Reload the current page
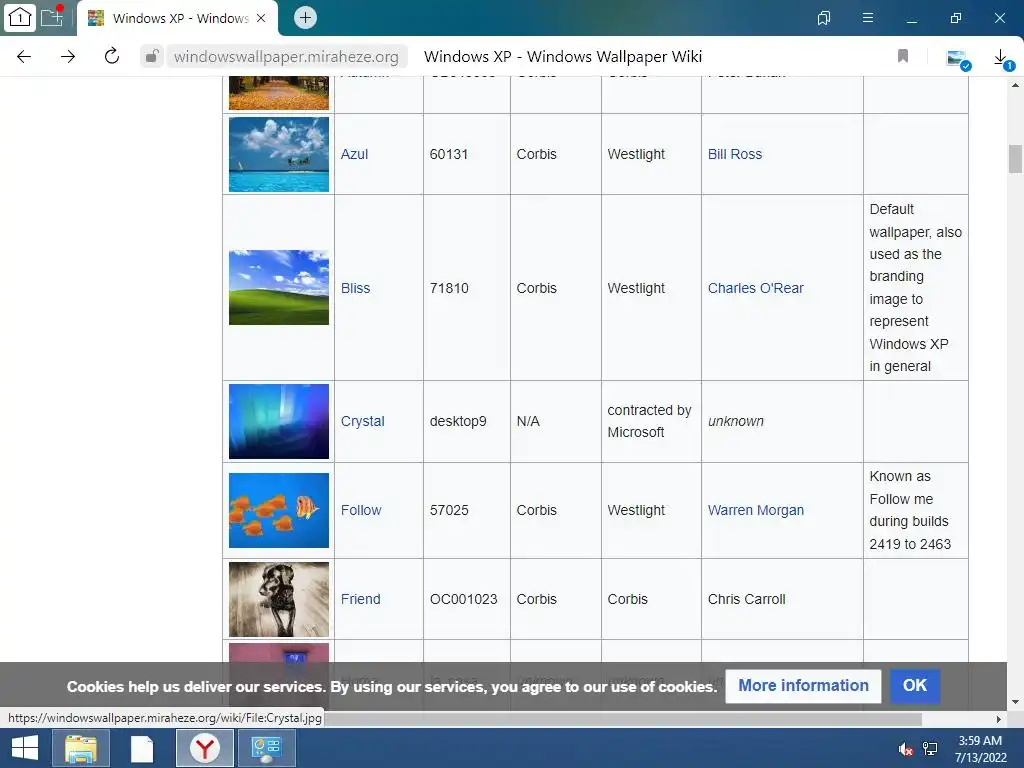This screenshot has height=768, width=1024. [x=112, y=56]
